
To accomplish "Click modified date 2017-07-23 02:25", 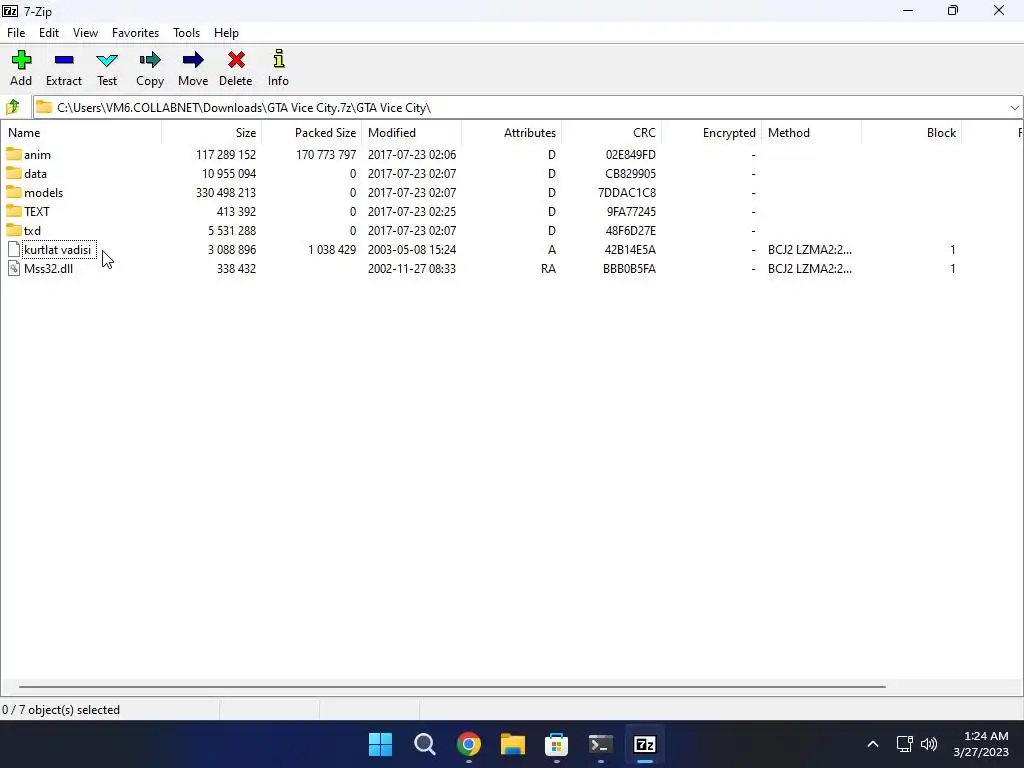I will 411,212.
